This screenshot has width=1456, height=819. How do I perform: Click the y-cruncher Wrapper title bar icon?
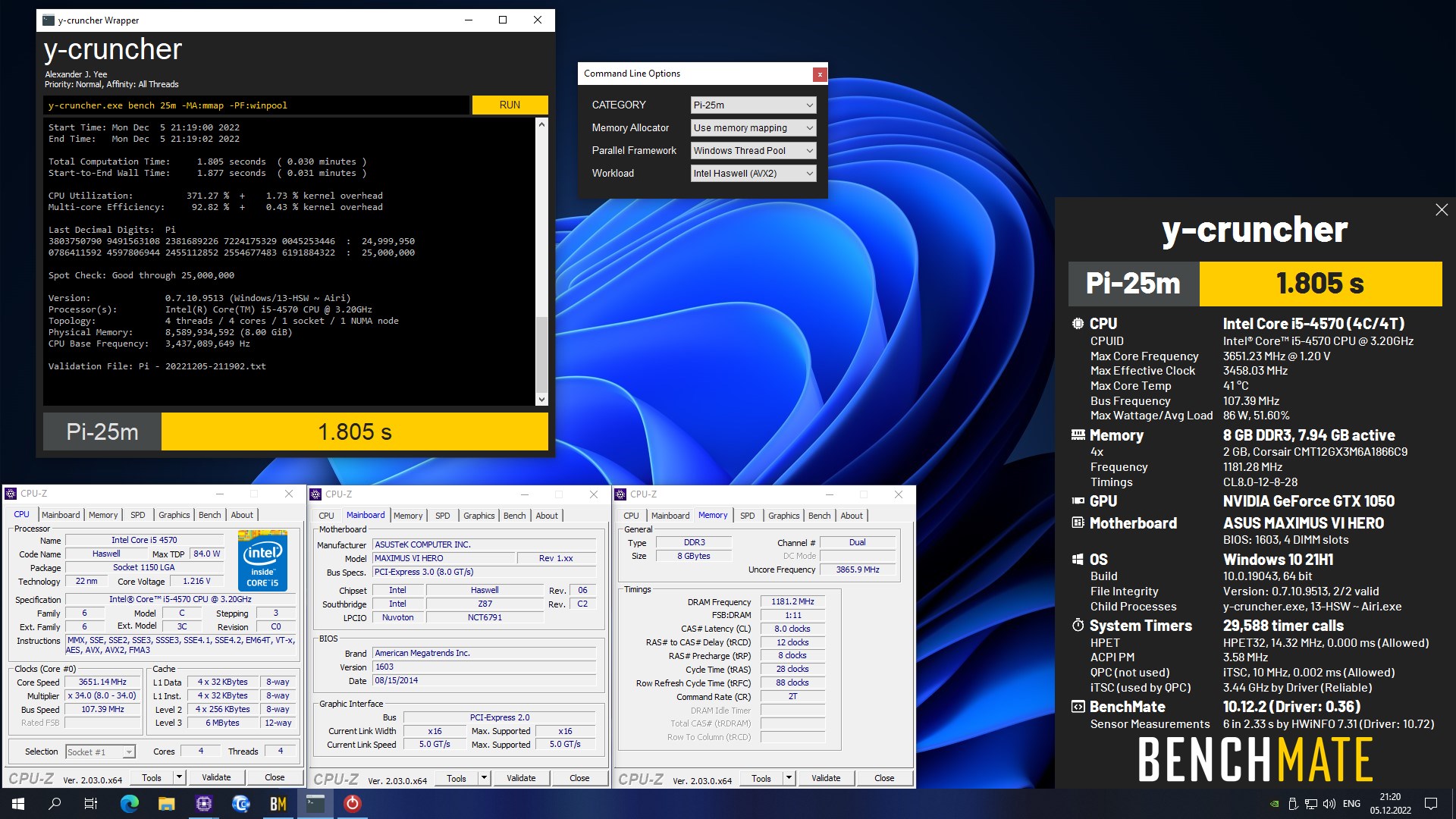pos(49,20)
